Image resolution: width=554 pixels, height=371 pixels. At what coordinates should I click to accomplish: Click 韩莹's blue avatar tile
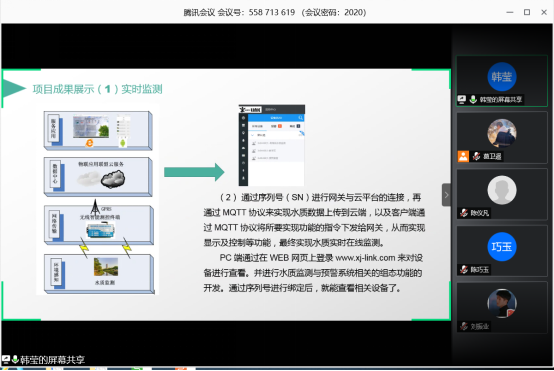(502, 76)
